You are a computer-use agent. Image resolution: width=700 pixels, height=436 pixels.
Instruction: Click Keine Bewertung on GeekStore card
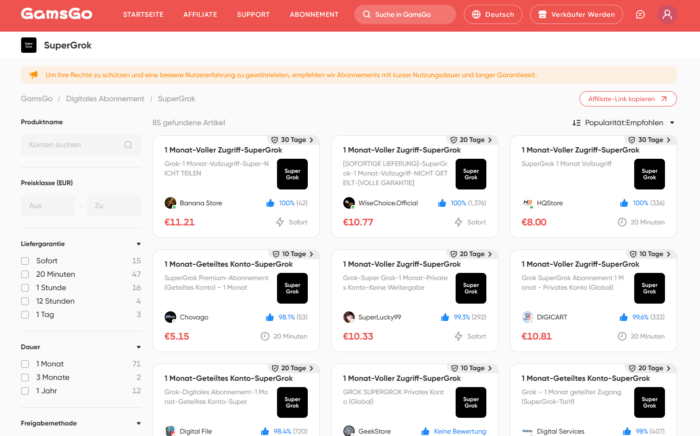(x=460, y=432)
